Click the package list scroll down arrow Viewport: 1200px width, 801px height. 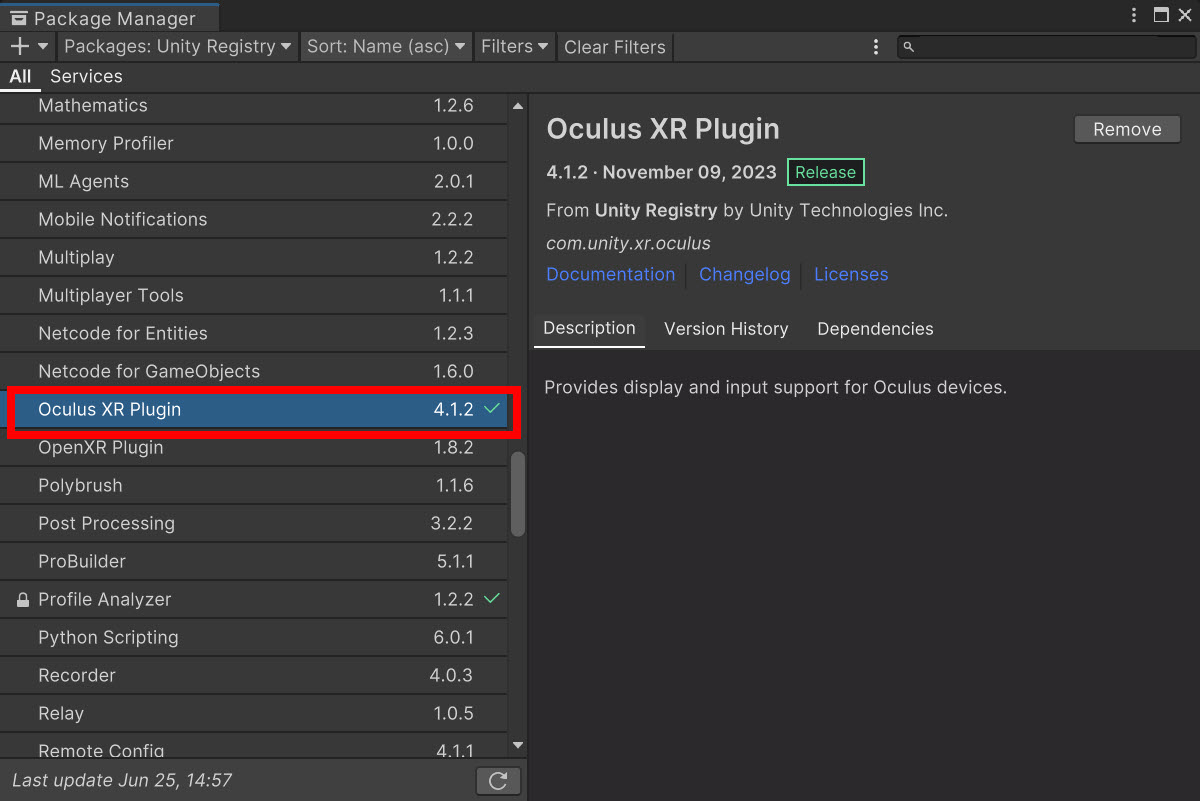click(x=518, y=745)
